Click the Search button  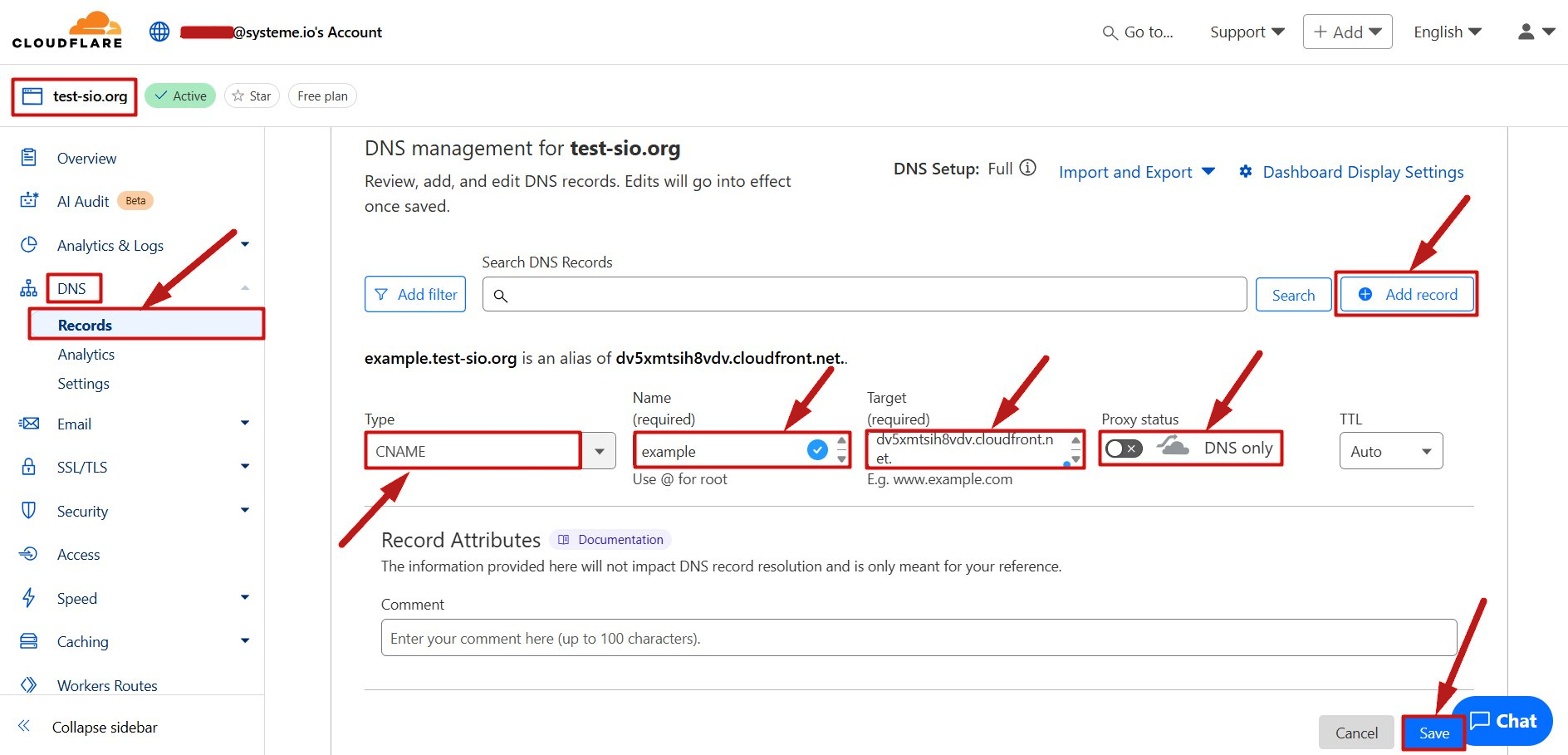point(1293,295)
